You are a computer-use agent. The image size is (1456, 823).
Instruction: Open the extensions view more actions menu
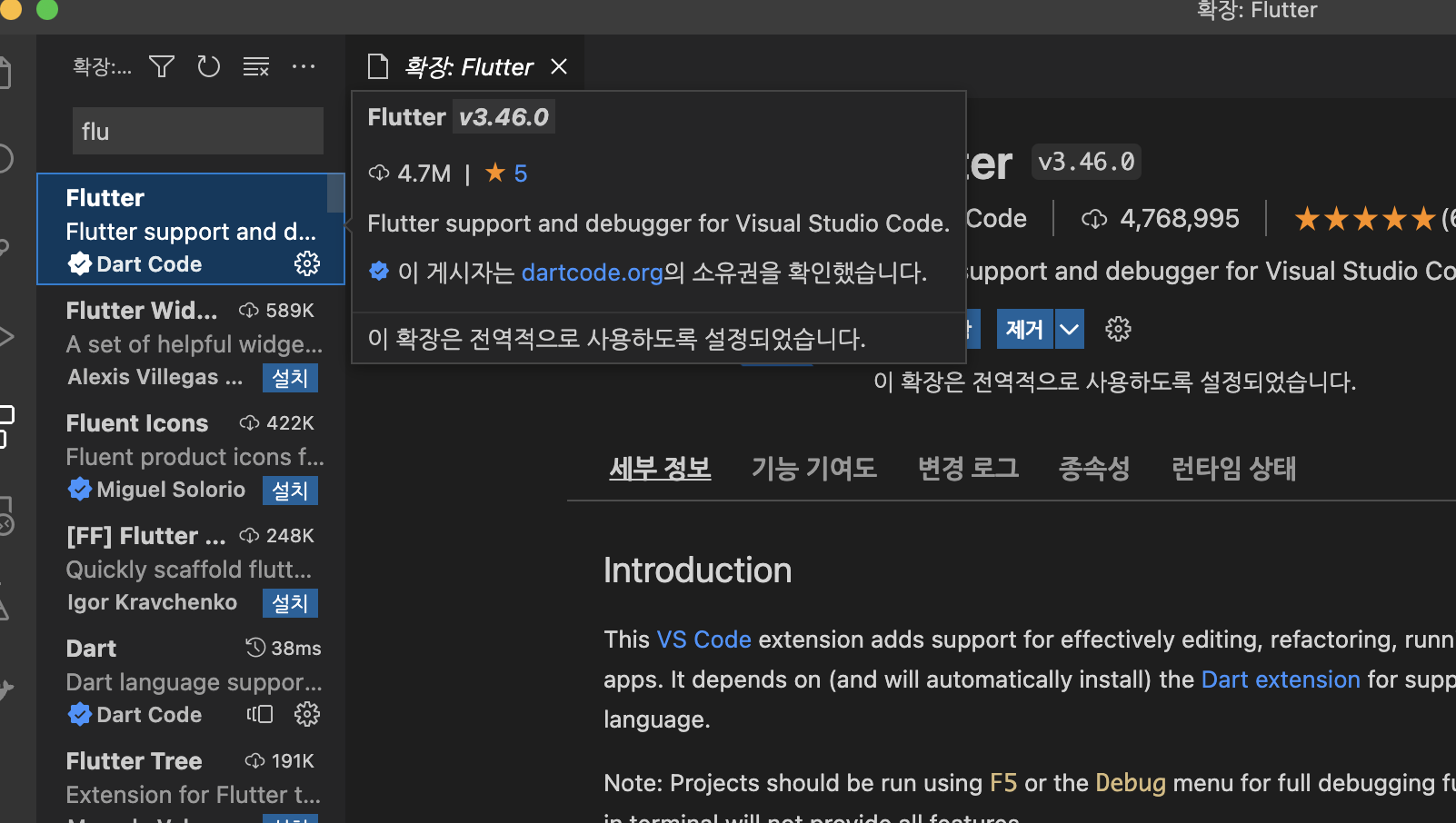[304, 66]
